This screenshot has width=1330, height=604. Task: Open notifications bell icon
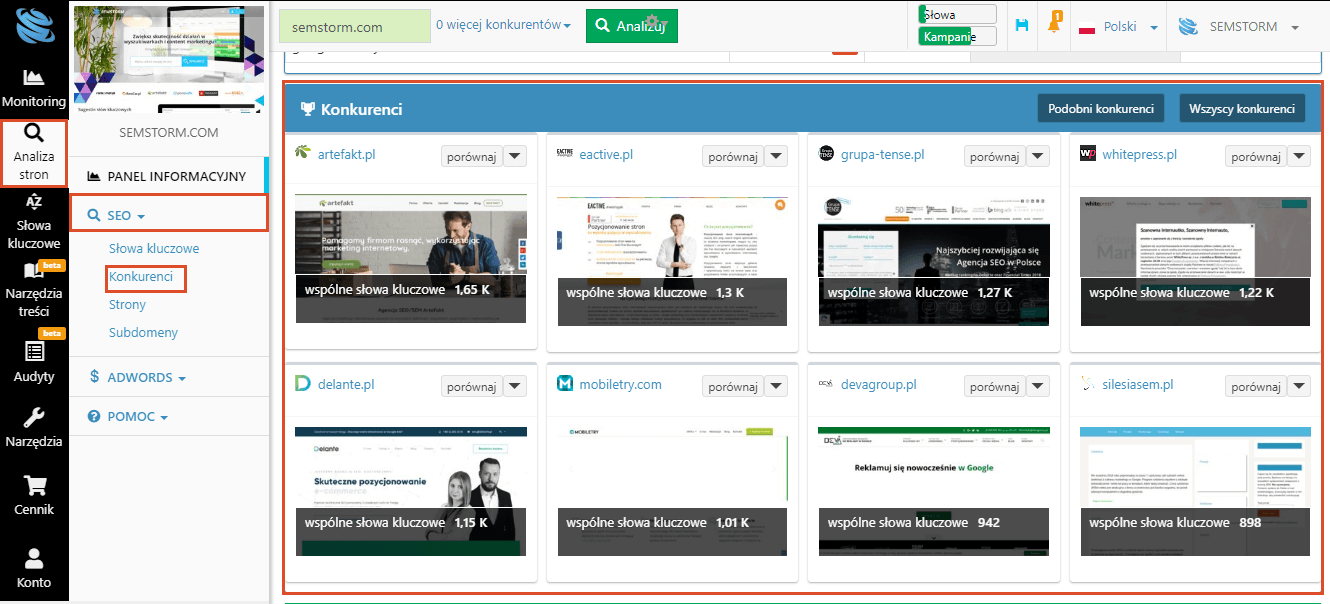[1054, 25]
